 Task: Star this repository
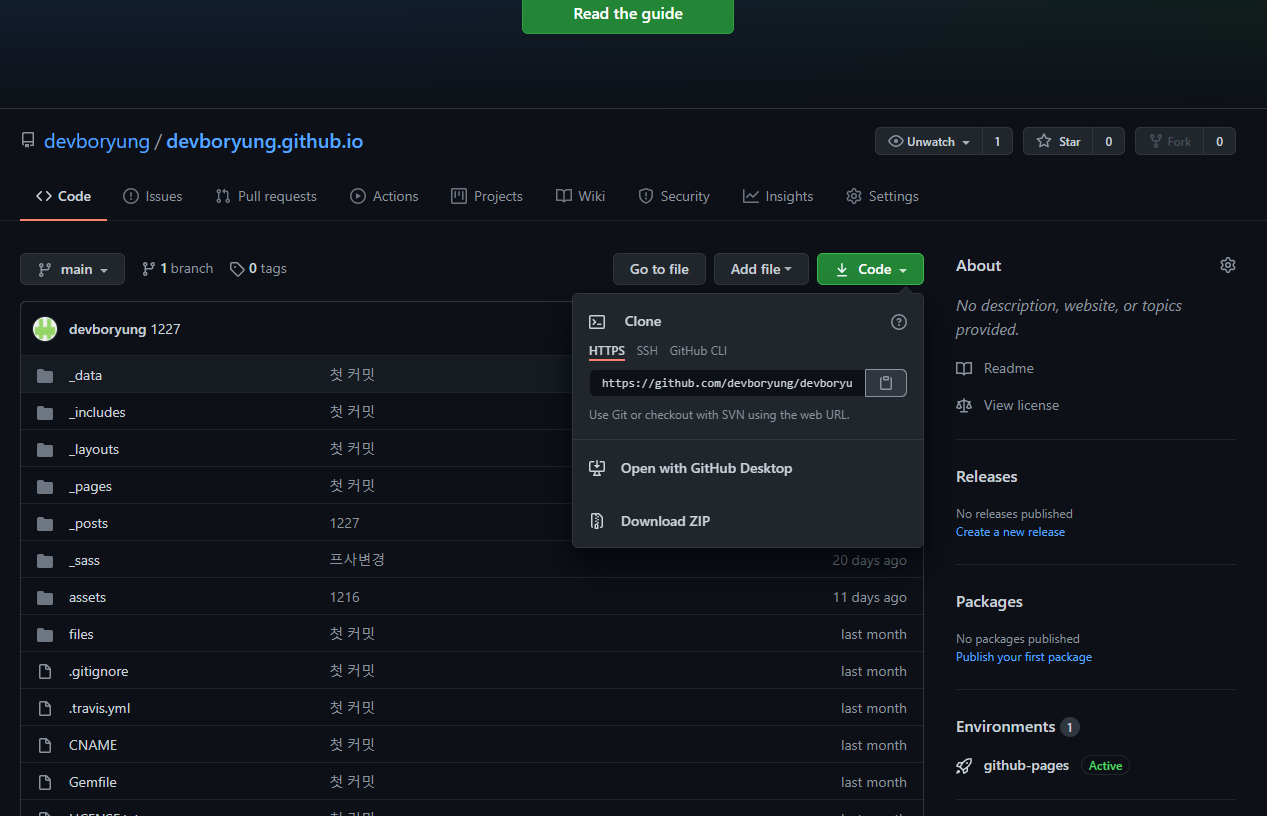[1058, 142]
